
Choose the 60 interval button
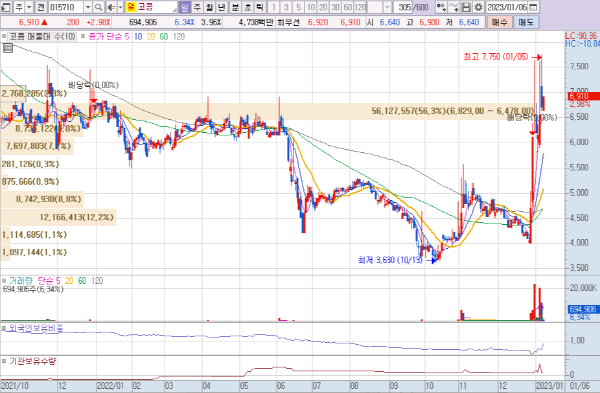pyautogui.click(x=348, y=7)
